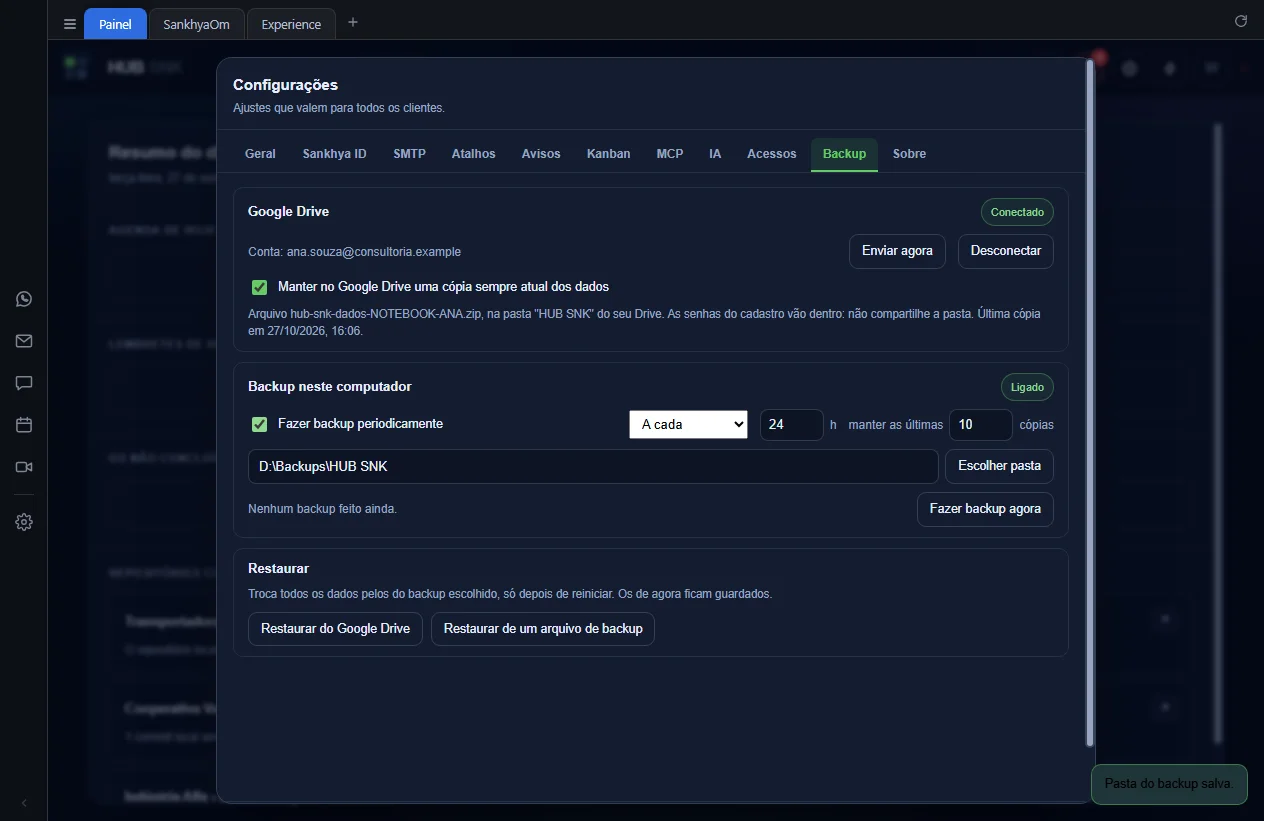Image resolution: width=1264 pixels, height=821 pixels.
Task: Collapse the sidebar with the bottom chevron
Action: [x=24, y=803]
